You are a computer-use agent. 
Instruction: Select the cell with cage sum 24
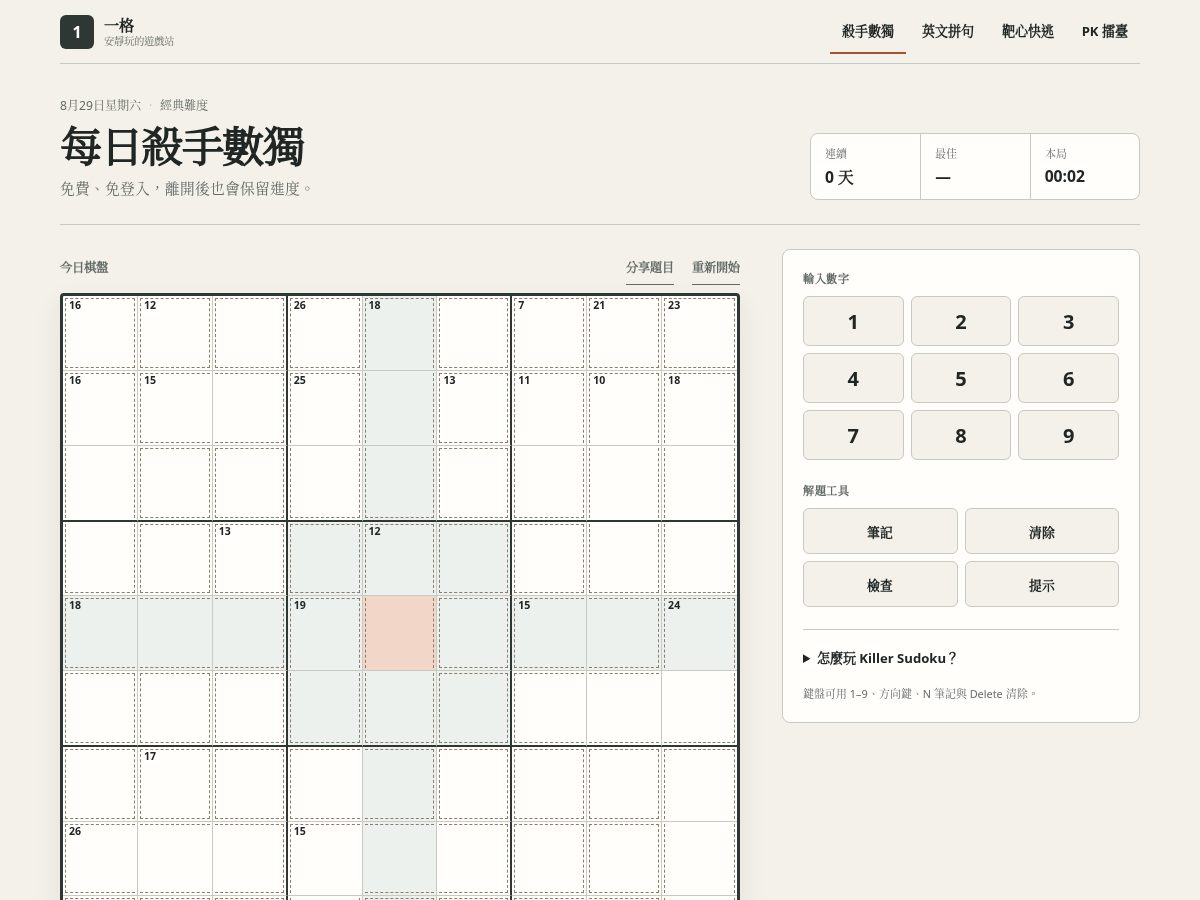pos(699,633)
